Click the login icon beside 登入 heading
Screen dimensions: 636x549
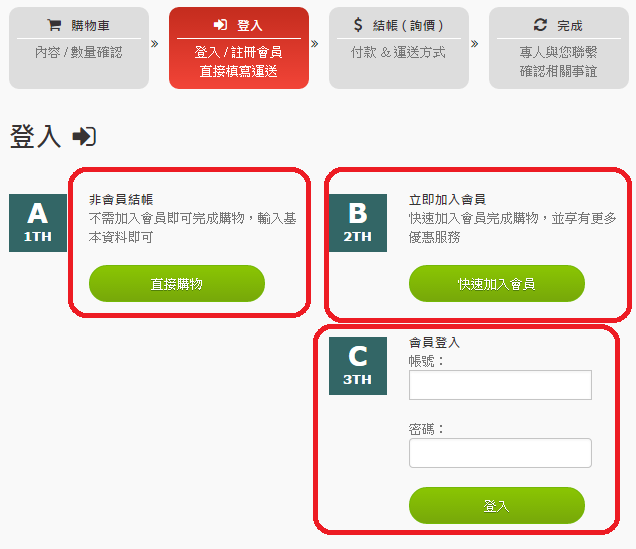tap(84, 137)
